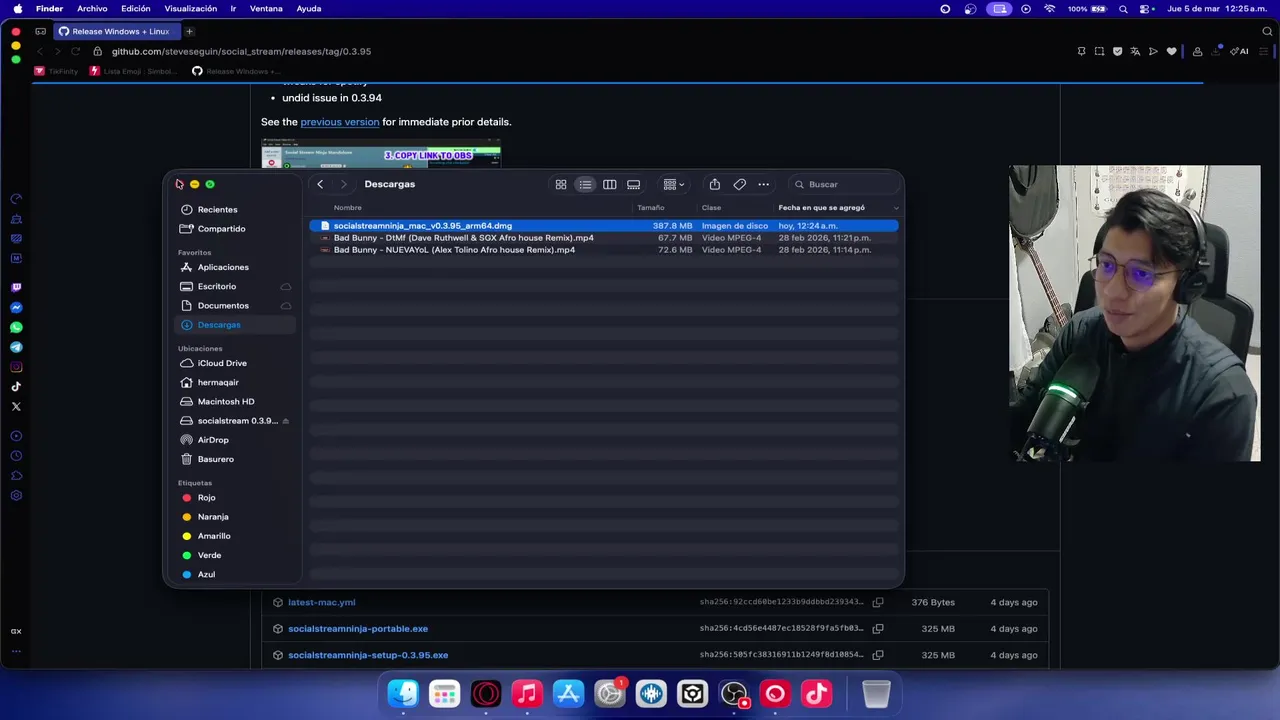Open WhatsApp in browser sidebar
This screenshot has height=720, width=1280.
(x=16, y=327)
